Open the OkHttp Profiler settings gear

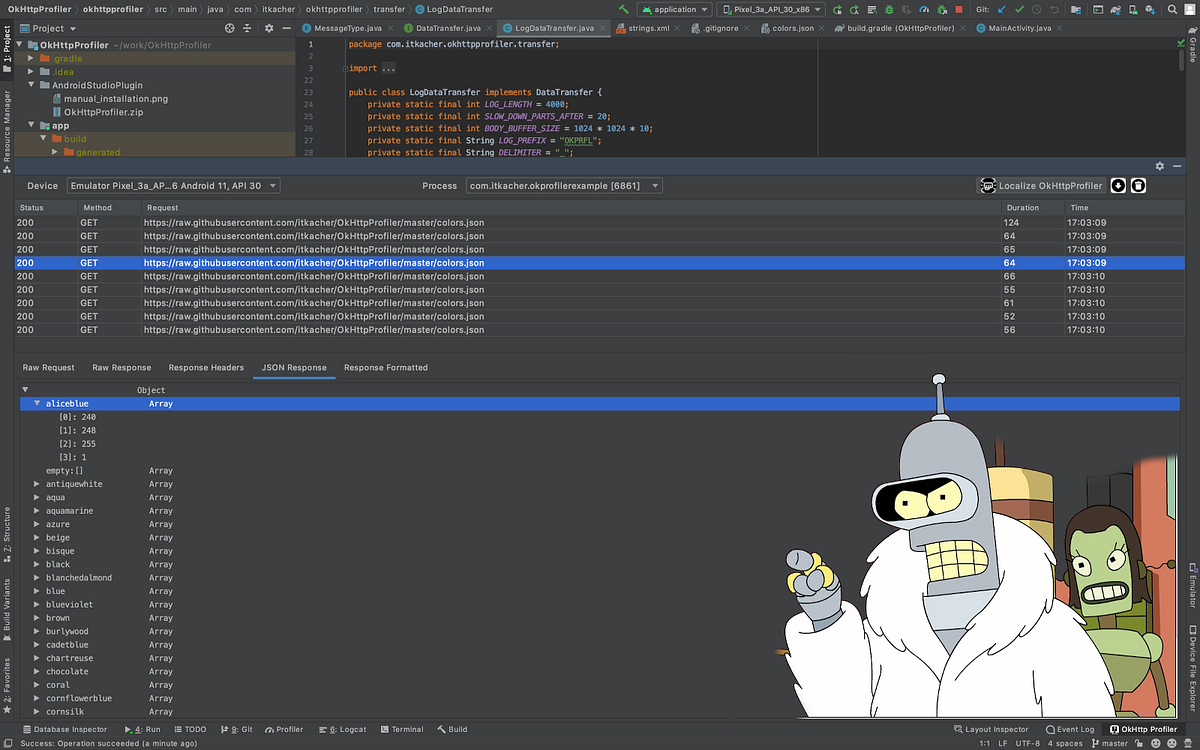(1160, 166)
